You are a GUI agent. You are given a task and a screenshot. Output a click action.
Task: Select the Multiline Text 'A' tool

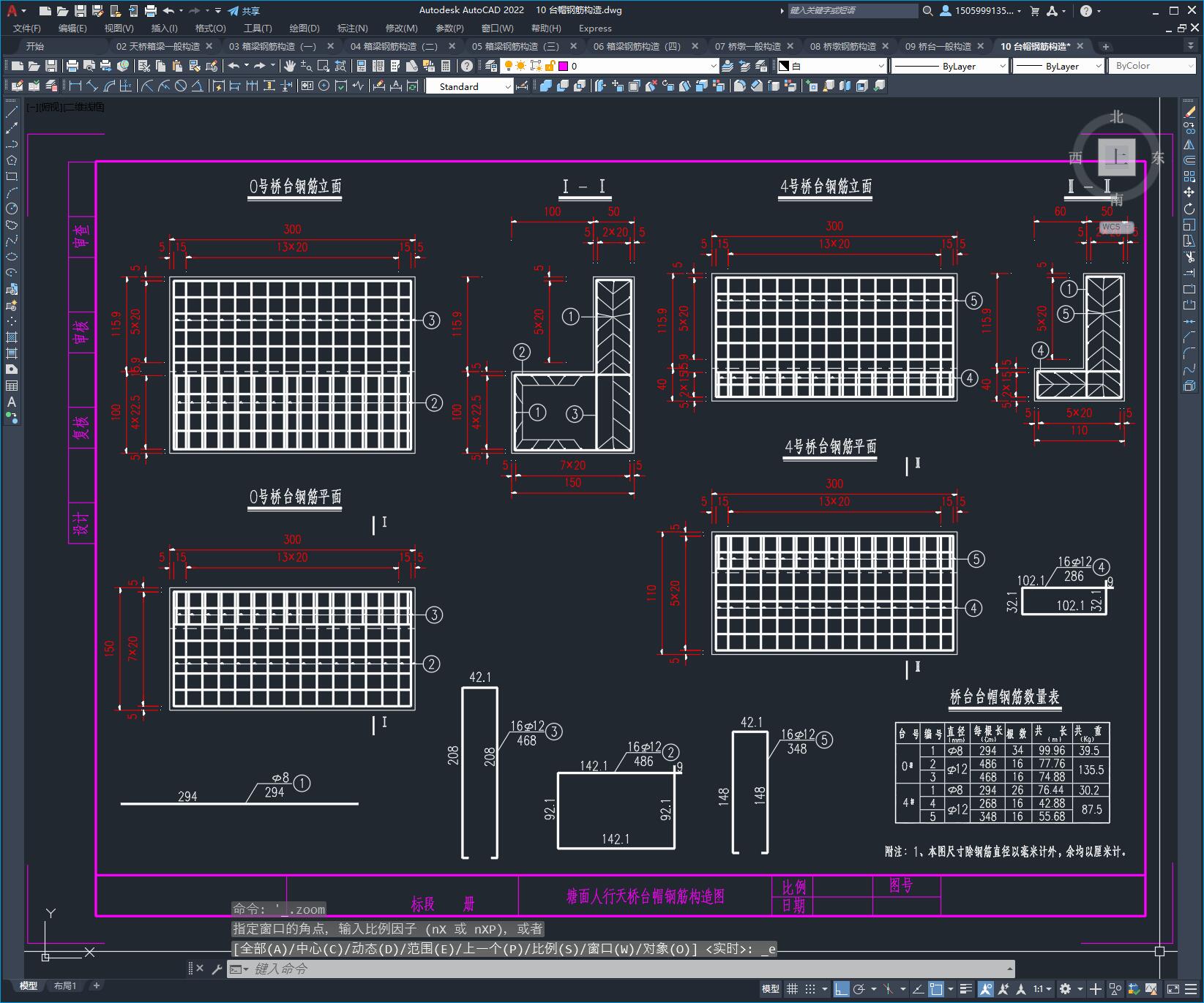pyautogui.click(x=12, y=402)
